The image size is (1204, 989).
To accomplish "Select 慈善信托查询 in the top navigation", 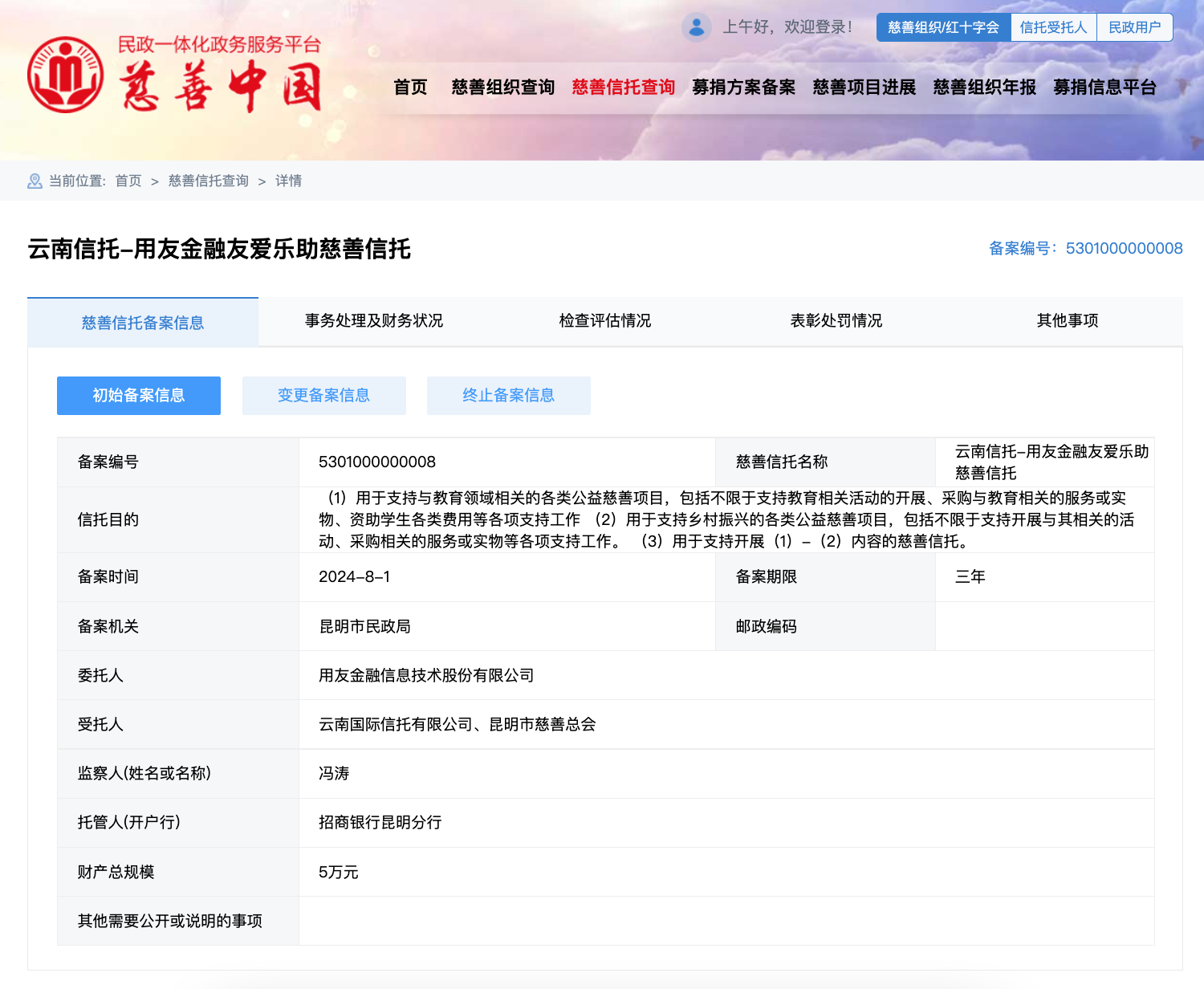I will click(x=623, y=88).
